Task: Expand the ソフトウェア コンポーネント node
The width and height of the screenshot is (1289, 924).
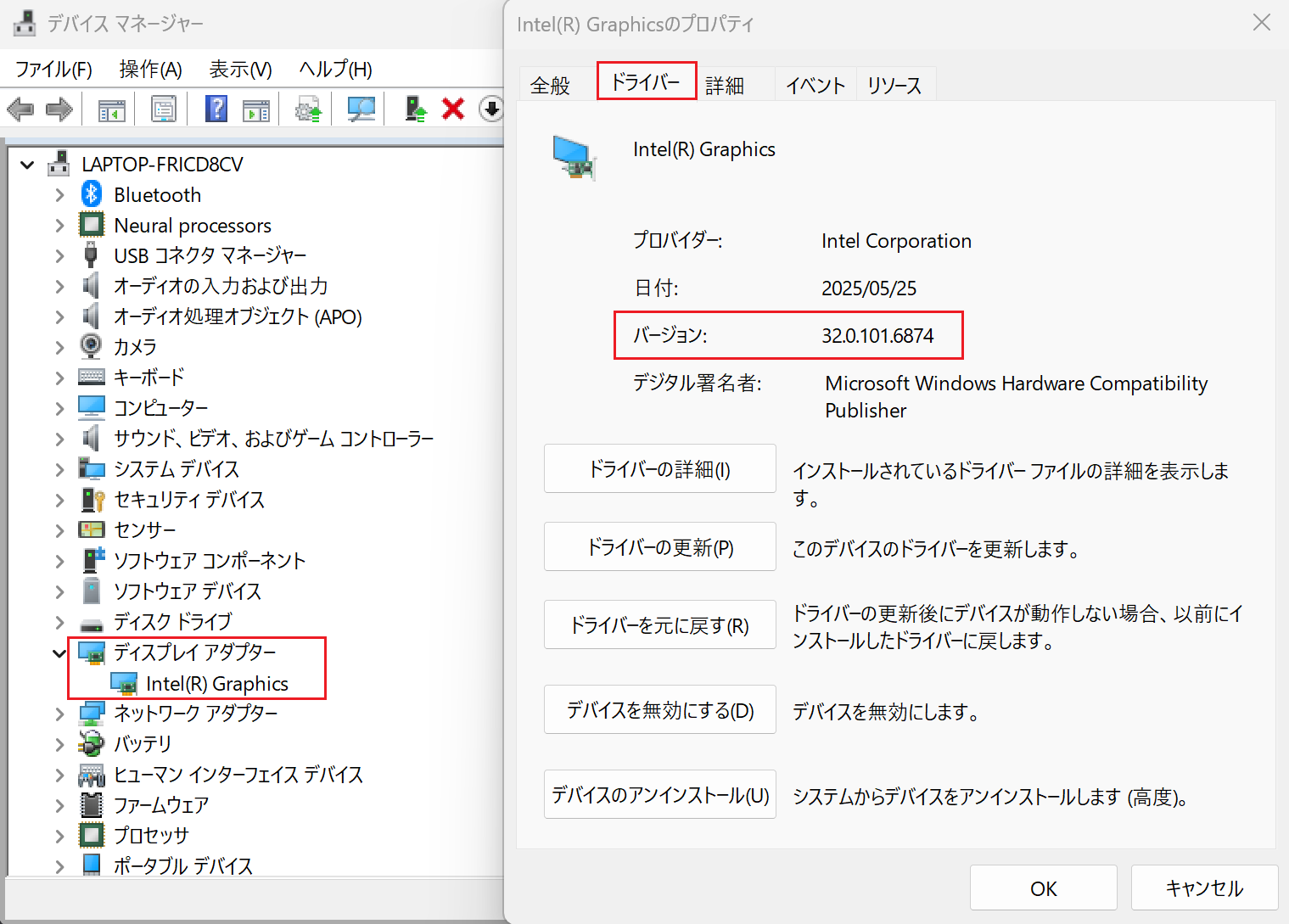Action: point(59,561)
